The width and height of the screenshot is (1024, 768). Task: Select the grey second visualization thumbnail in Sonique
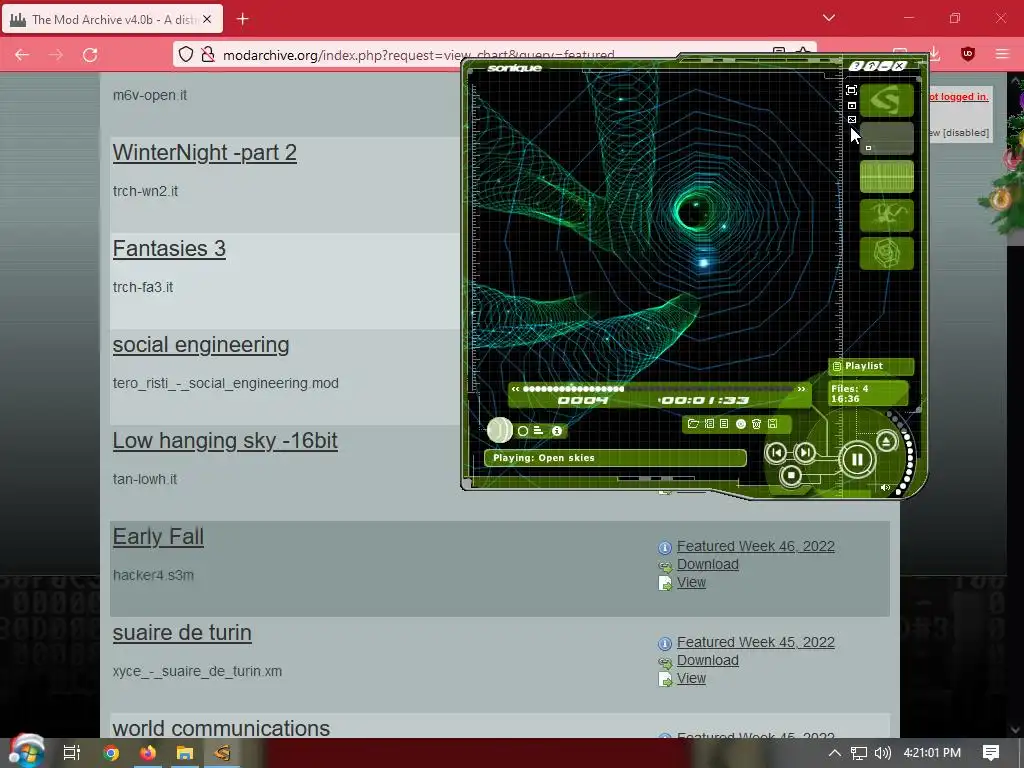[886, 138]
